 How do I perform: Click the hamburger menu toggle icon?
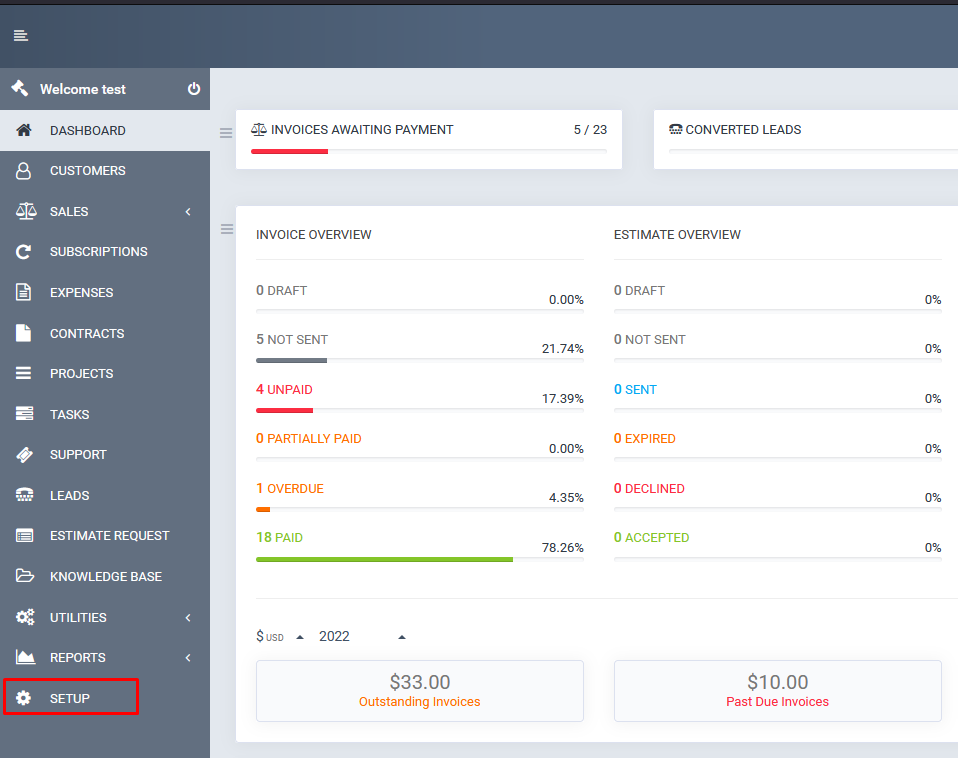pyautogui.click(x=21, y=36)
